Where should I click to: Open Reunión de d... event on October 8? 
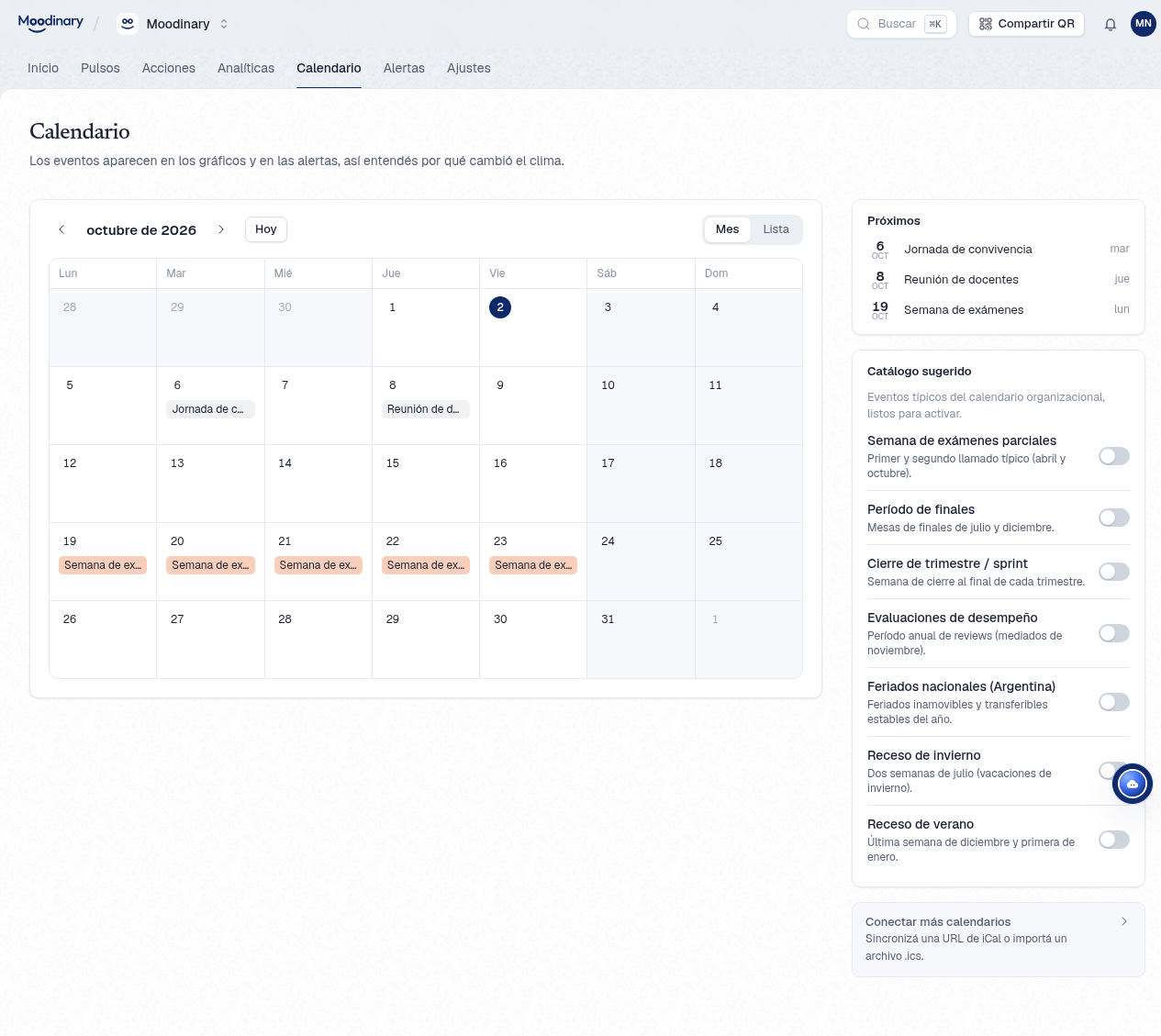[x=426, y=409]
